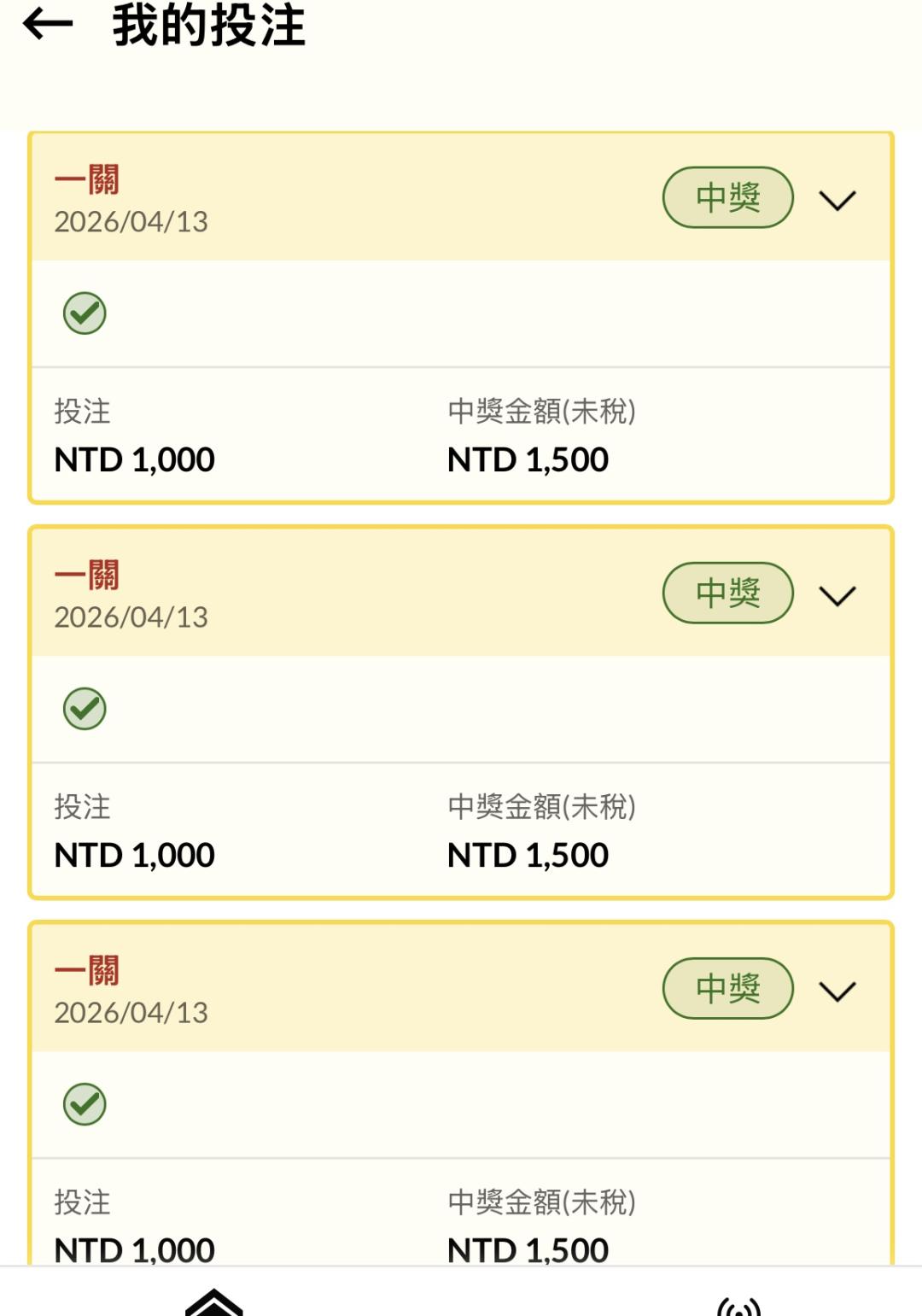This screenshot has height=1316, width=922.
Task: Select first card's NTD 1,500 winning amount
Action: 528,460
